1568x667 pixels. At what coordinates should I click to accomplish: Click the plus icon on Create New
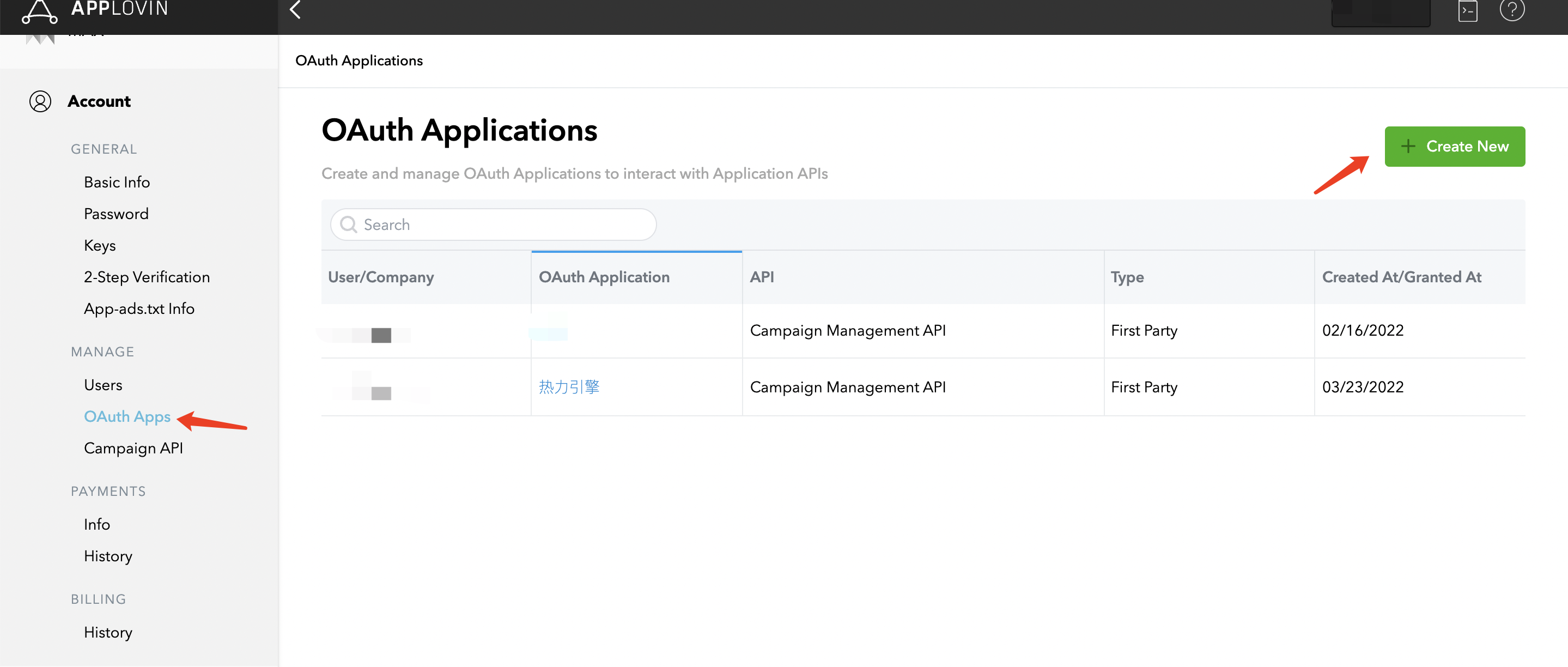1408,146
